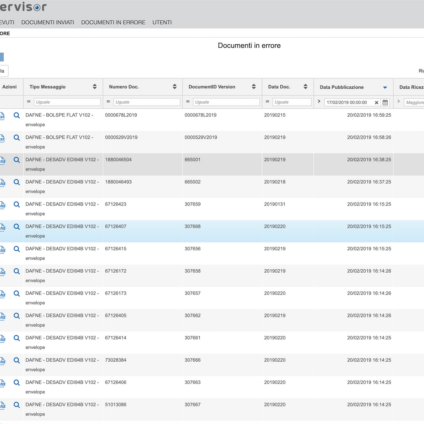Image resolution: width=424 pixels, height=424 pixels.
Task: Open magnifier details for document 0000678L2019
Action: [17, 115]
